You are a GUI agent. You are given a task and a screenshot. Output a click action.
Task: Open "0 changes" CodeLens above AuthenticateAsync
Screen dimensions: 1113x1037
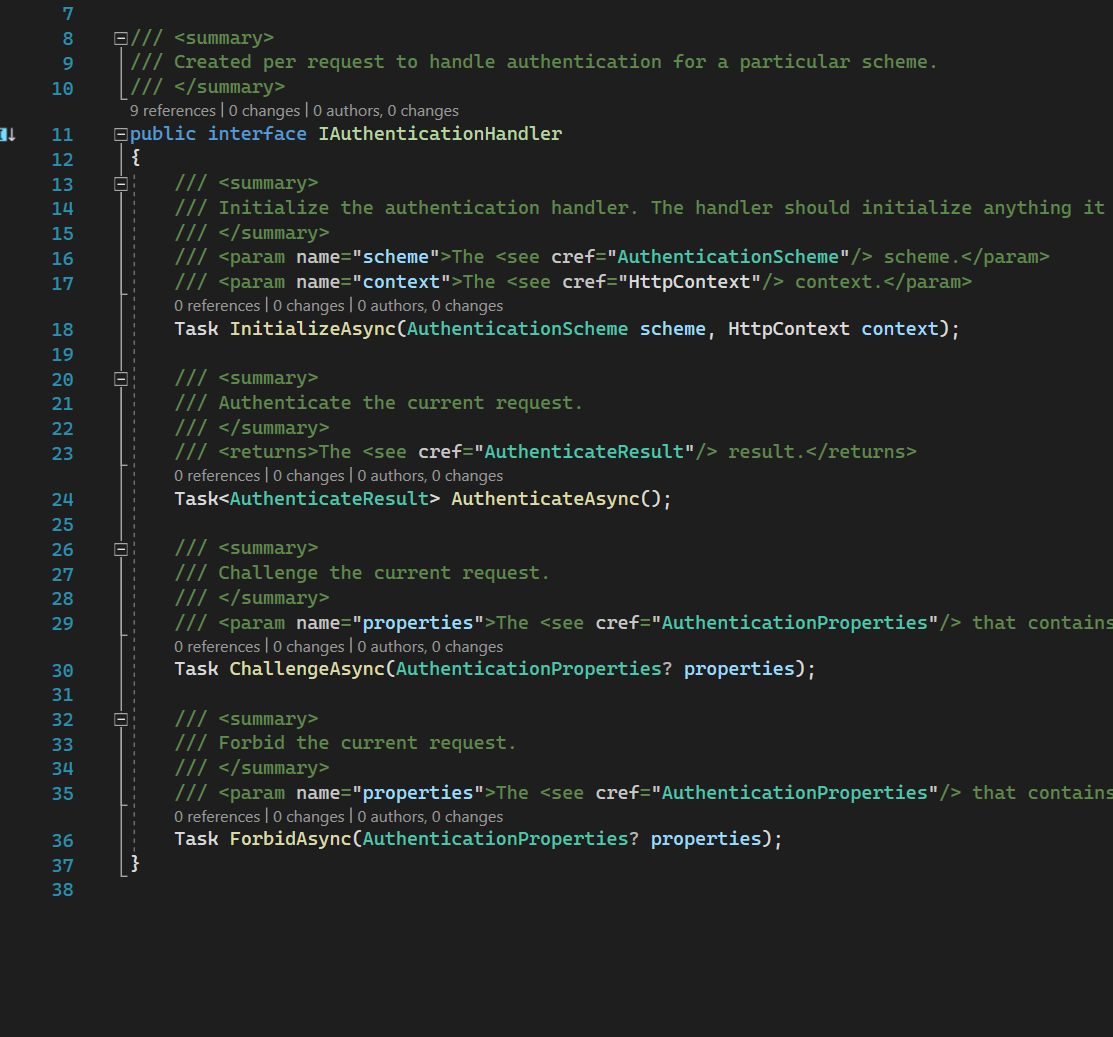(x=309, y=476)
